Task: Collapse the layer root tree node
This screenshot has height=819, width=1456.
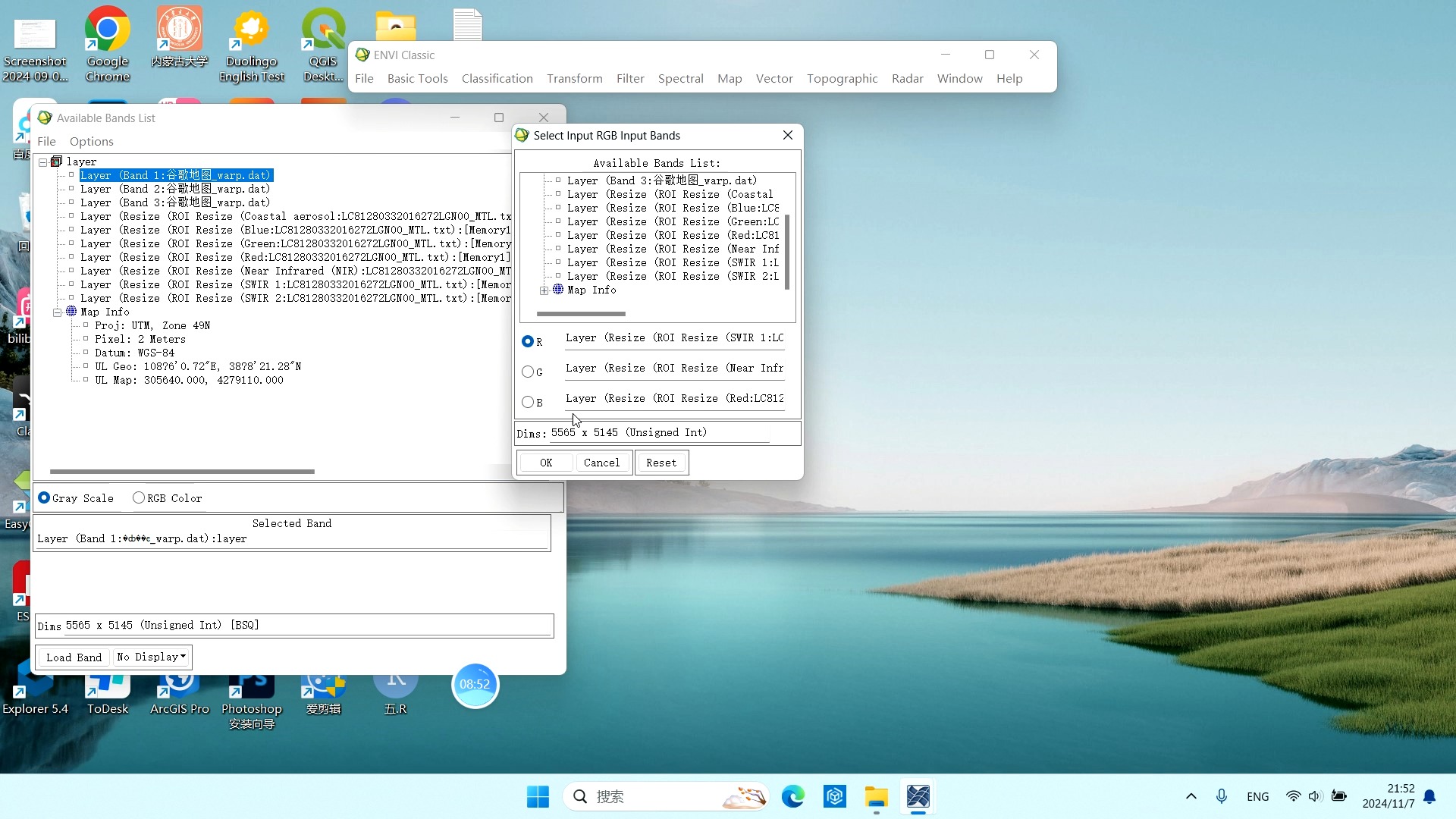Action: (x=43, y=162)
